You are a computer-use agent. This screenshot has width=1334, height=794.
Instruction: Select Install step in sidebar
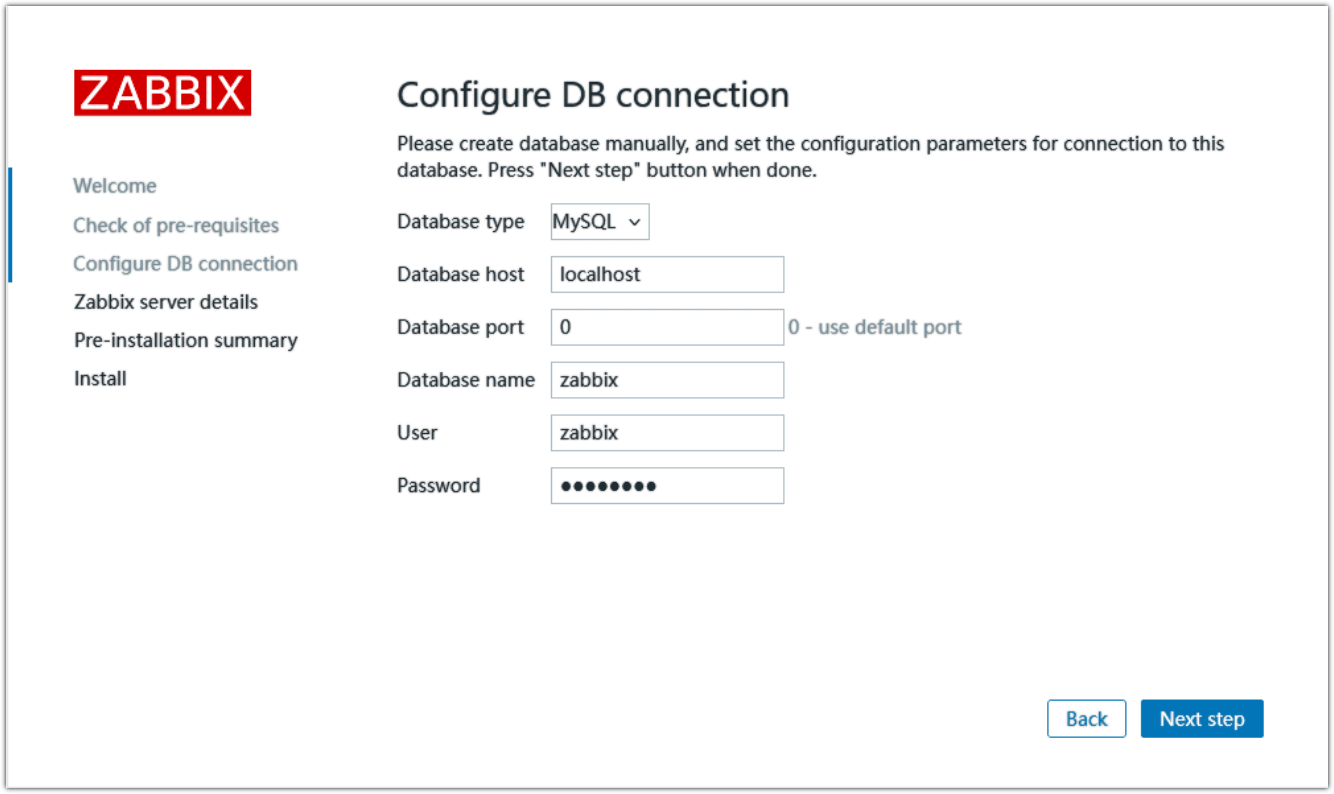(x=100, y=379)
